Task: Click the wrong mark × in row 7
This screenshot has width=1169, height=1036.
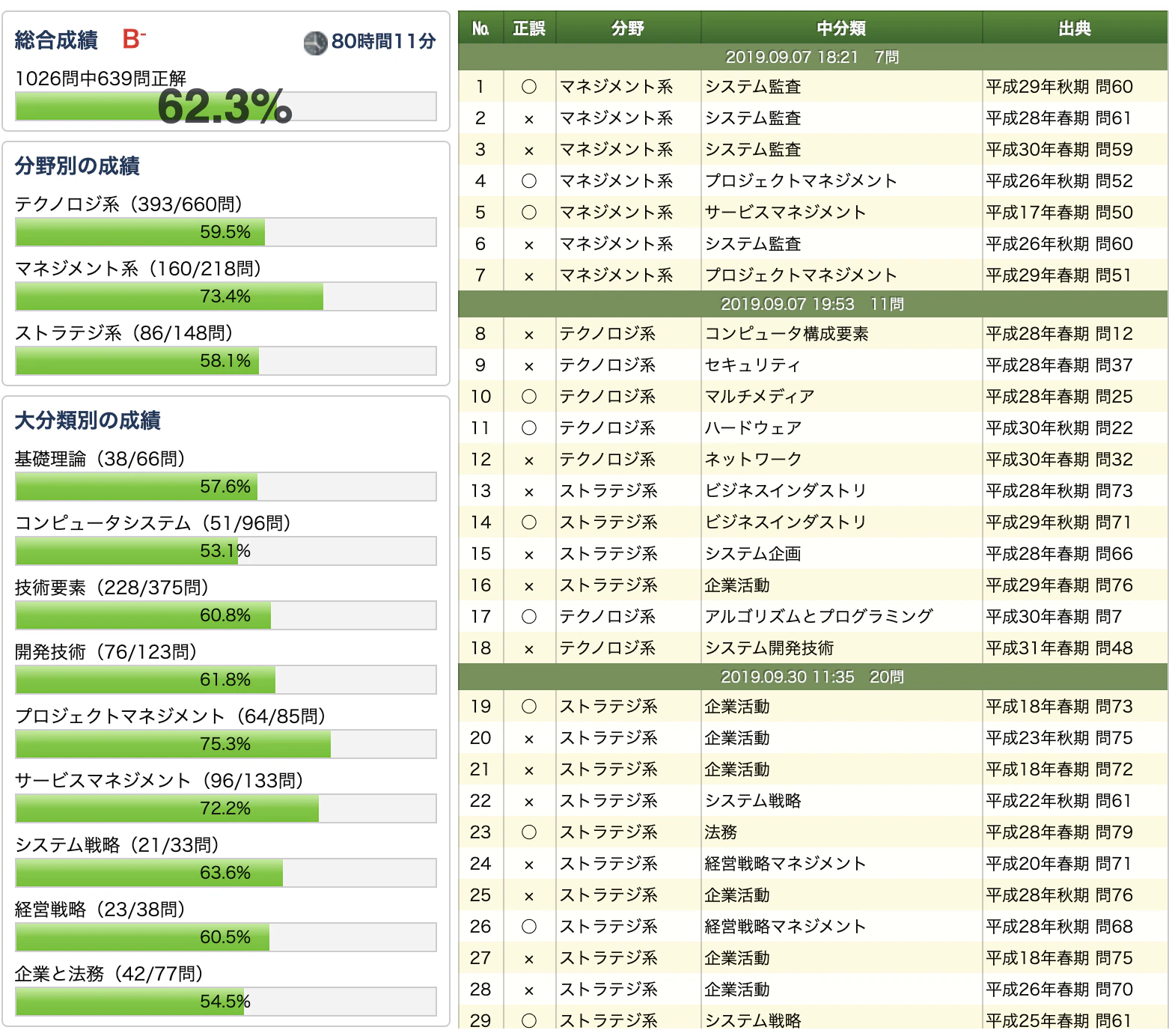Action: pyautogui.click(x=529, y=276)
